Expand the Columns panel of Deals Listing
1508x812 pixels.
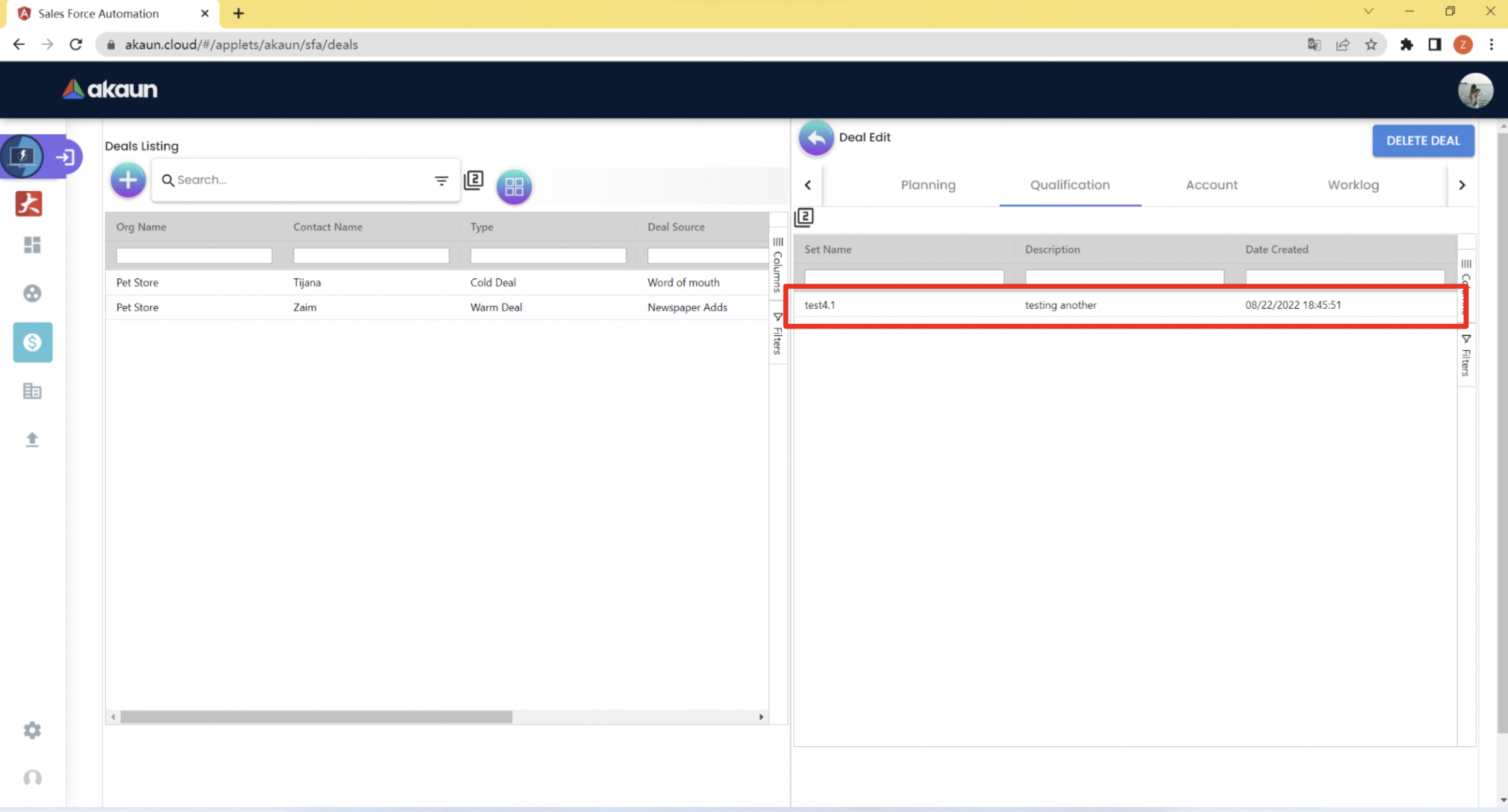tap(777, 265)
